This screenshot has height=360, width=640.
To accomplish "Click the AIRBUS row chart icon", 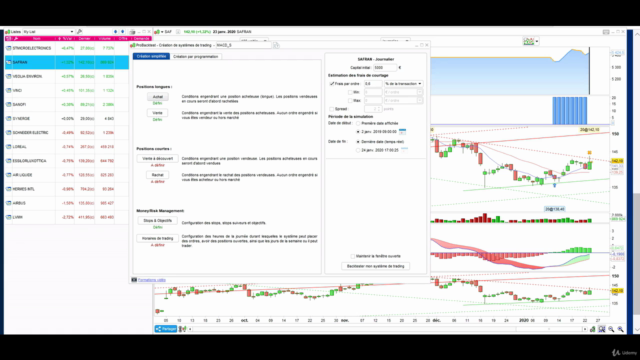I will (x=9, y=203).
